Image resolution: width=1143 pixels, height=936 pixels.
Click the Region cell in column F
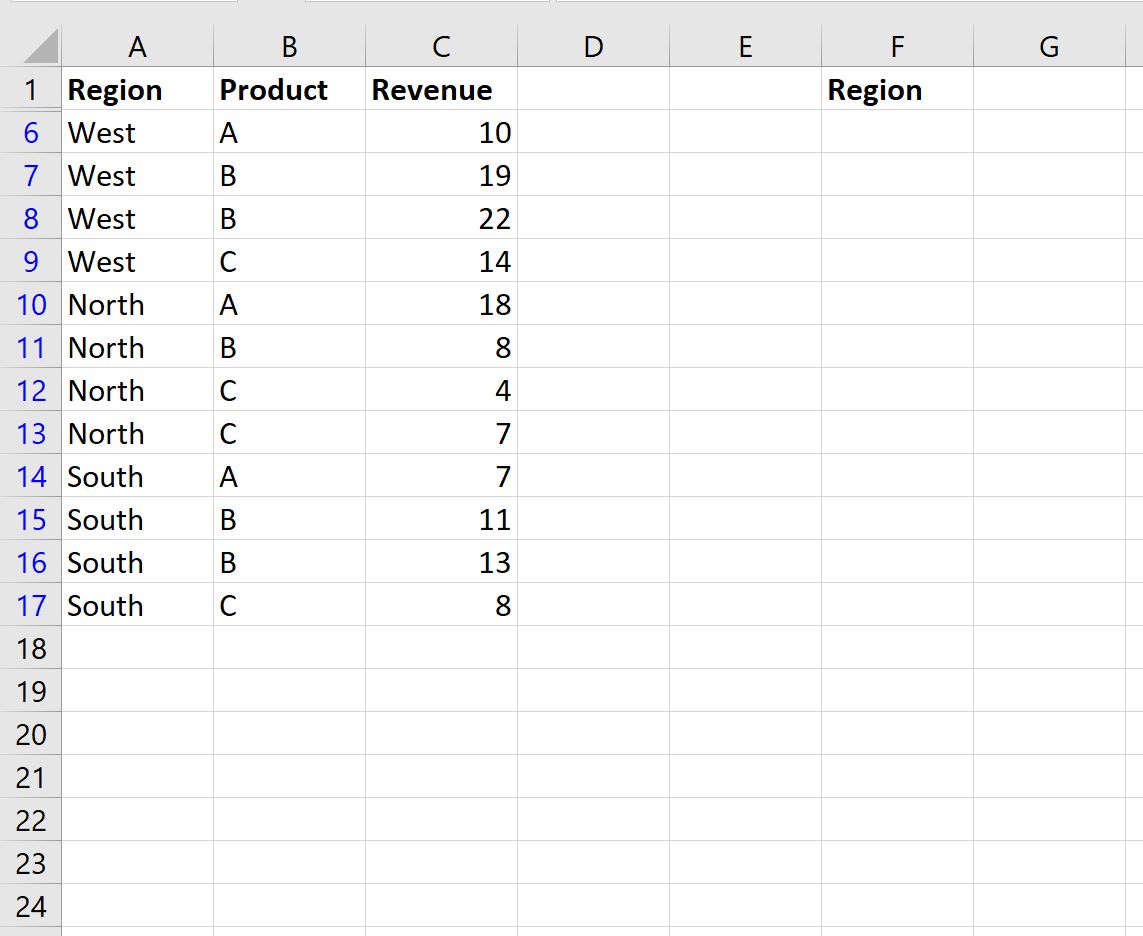pos(897,89)
